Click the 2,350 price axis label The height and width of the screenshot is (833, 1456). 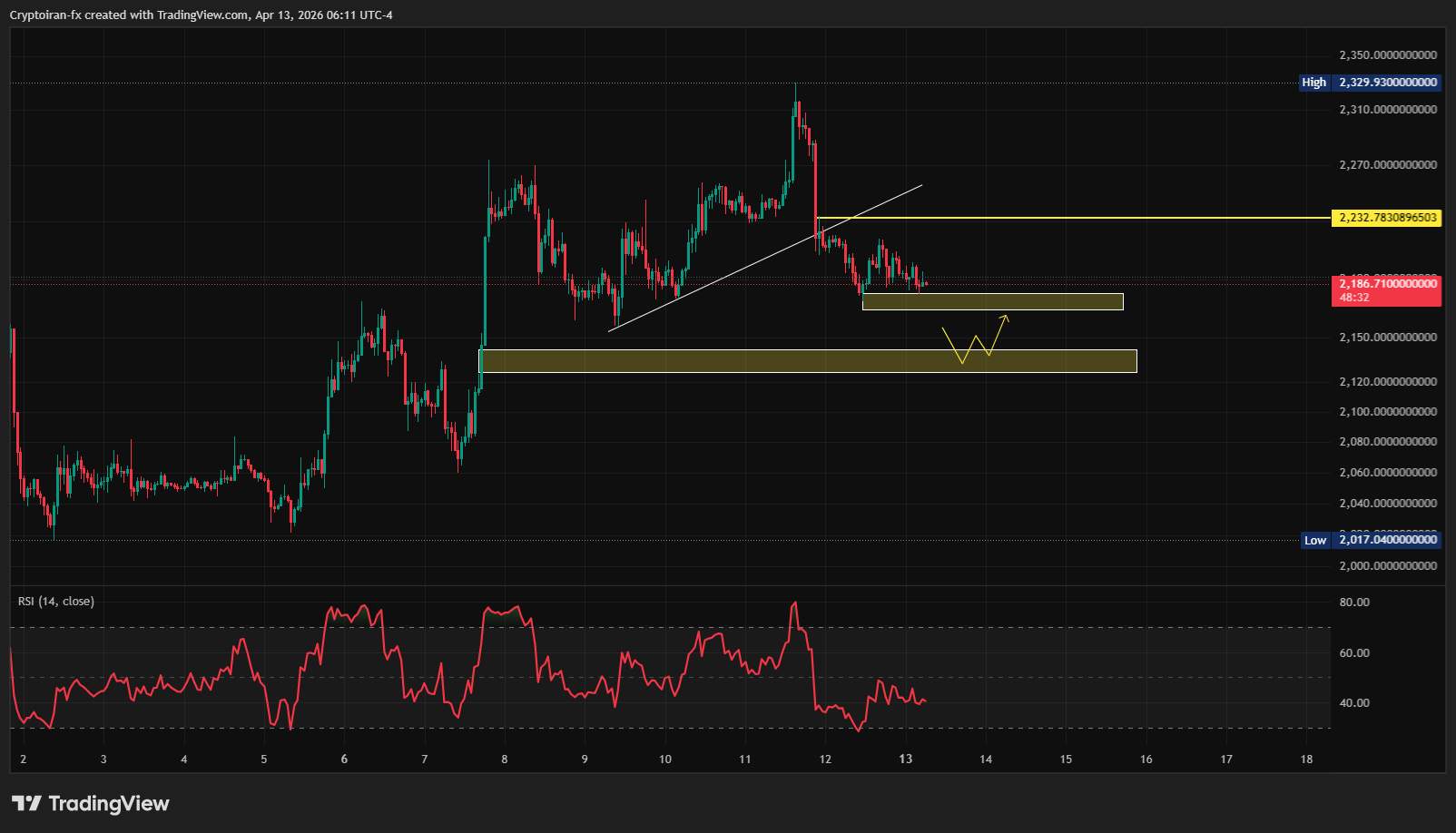pyautogui.click(x=1388, y=55)
